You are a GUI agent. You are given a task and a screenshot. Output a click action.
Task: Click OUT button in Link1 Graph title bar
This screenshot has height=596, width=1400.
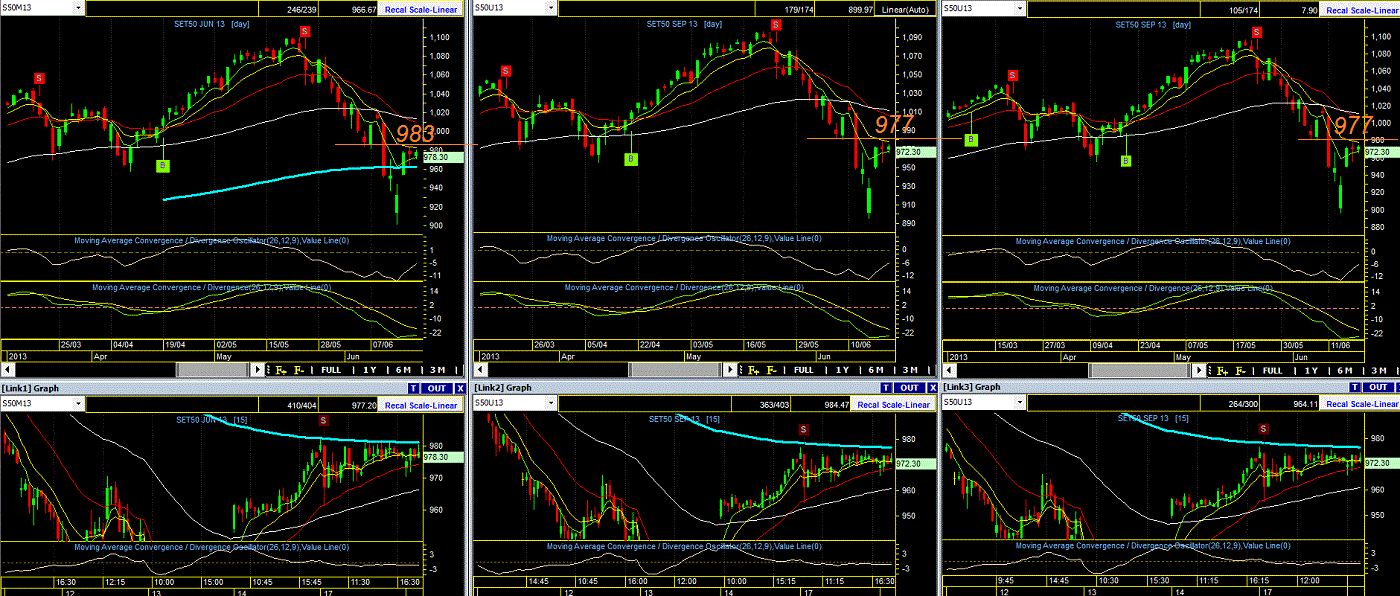point(436,388)
